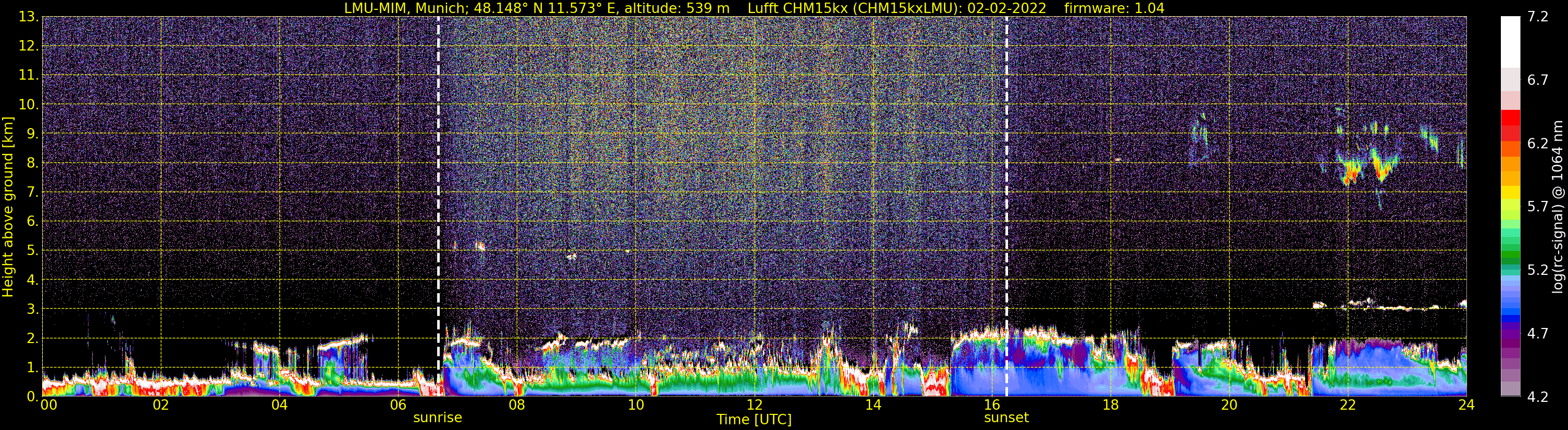
Task: Click the '13.' tick on the height axis
Action: [29, 17]
